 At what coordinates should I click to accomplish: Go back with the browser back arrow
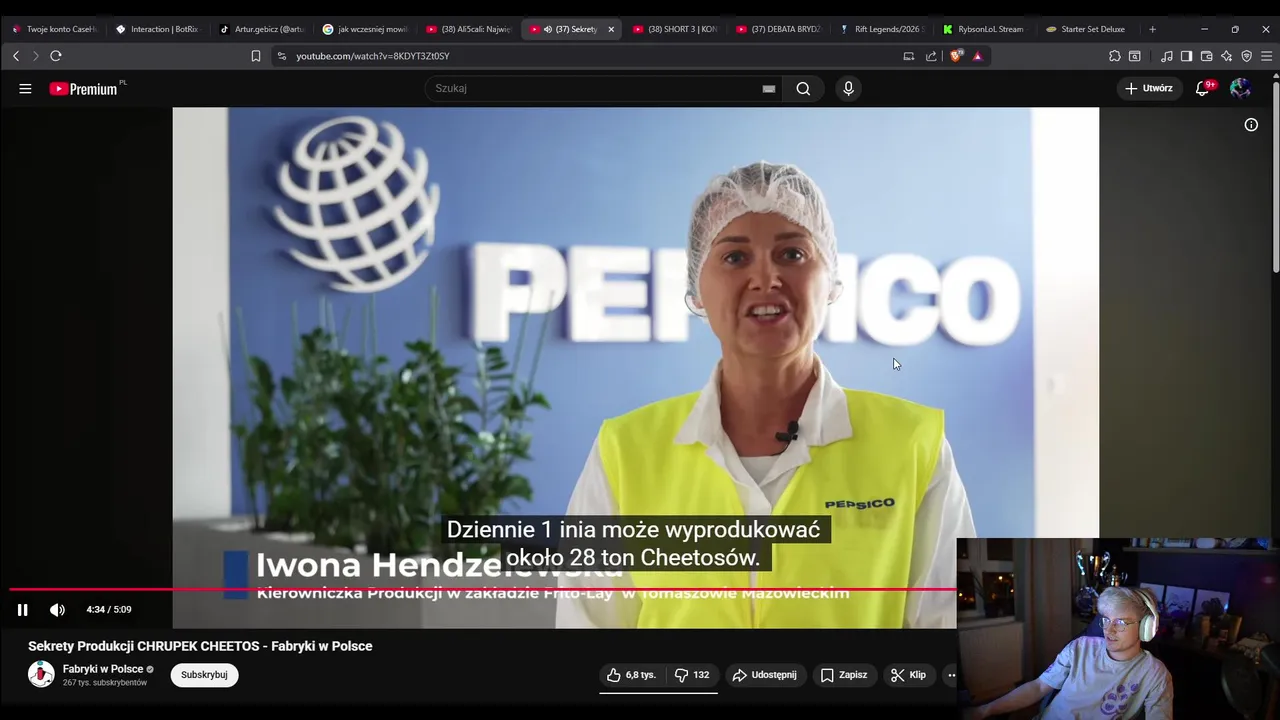[16, 56]
